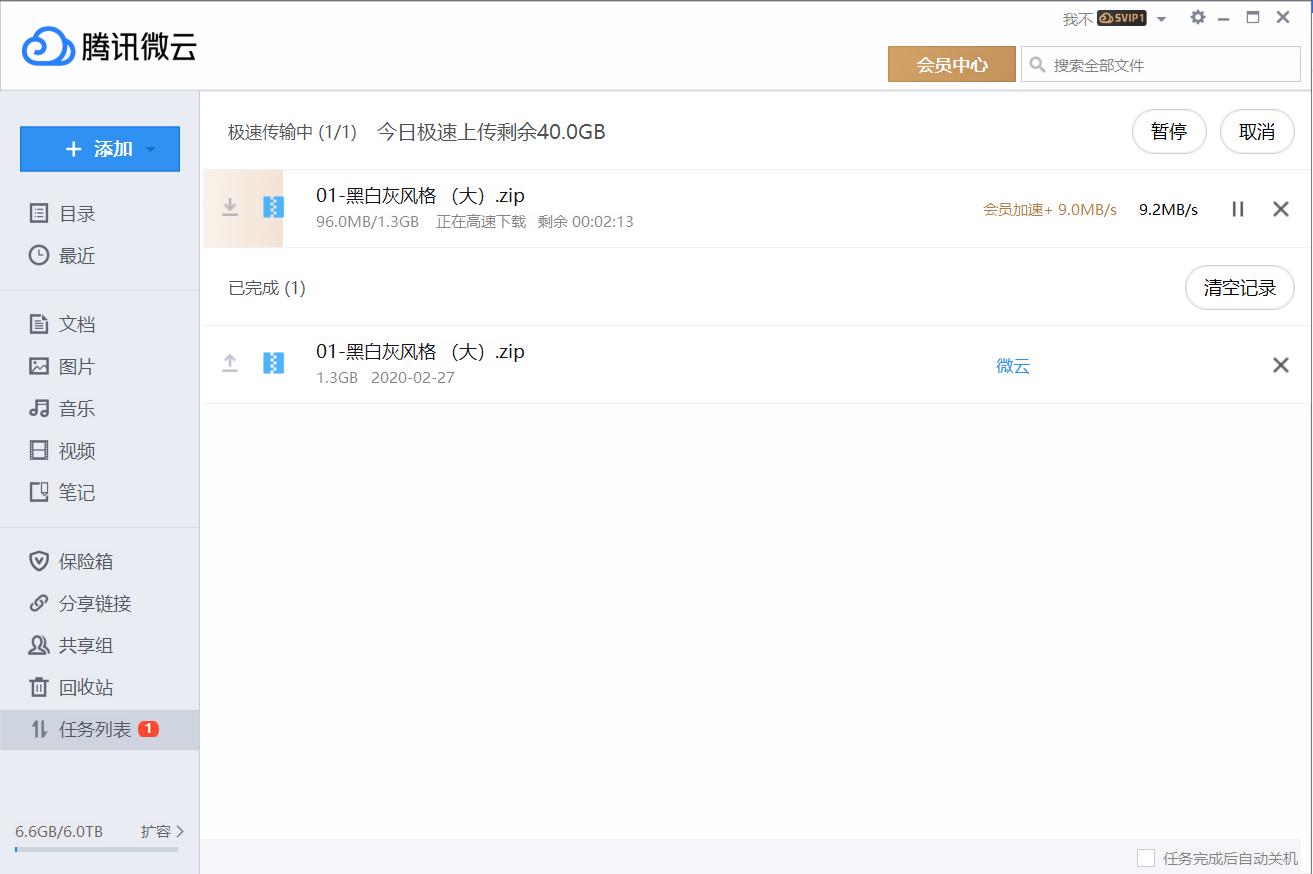Cancel the completed upload record

[1281, 365]
